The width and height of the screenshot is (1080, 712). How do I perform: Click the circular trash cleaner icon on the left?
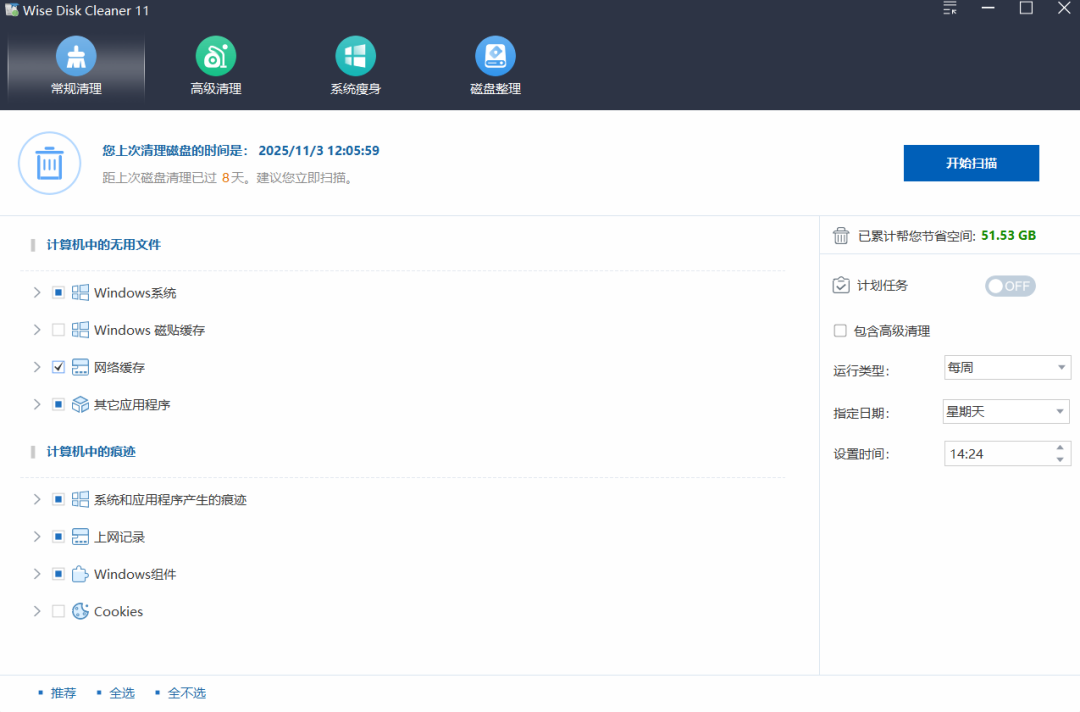tap(49, 163)
